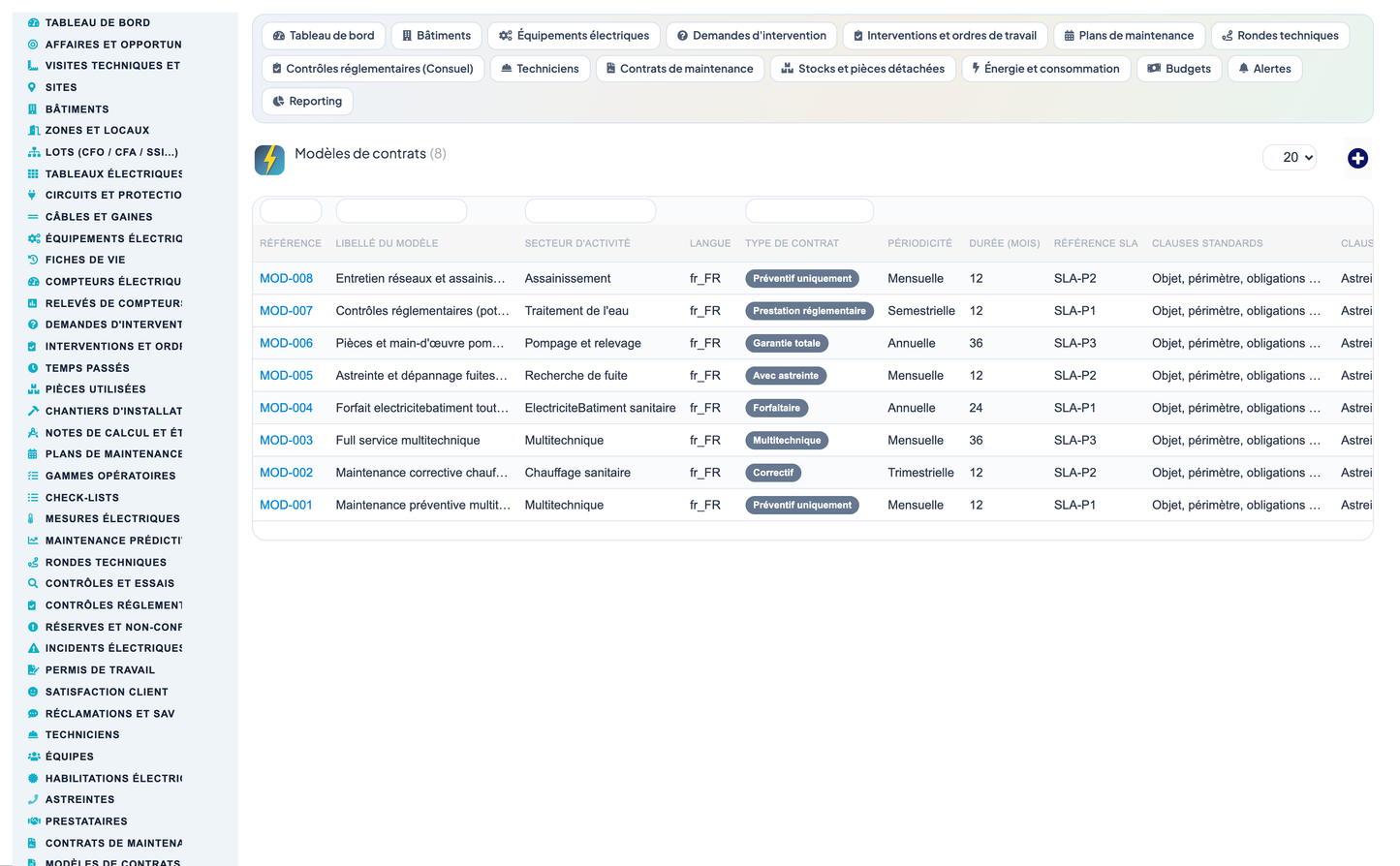Open the Type de contrat filter field

pos(809,210)
